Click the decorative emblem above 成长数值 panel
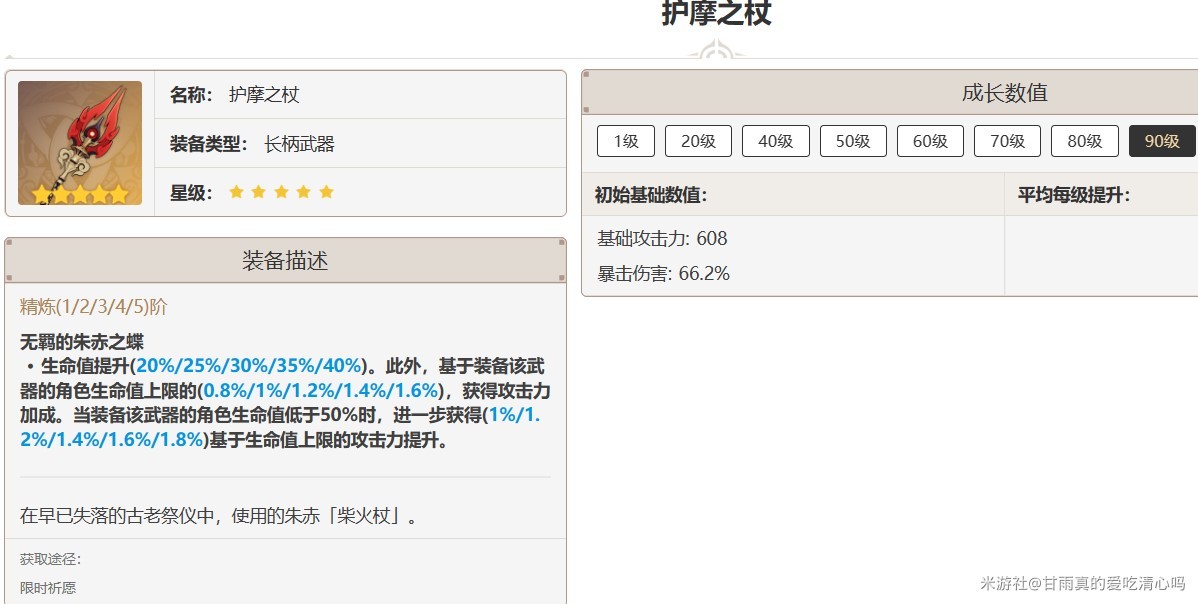This screenshot has height=604, width=1198. pos(716,47)
